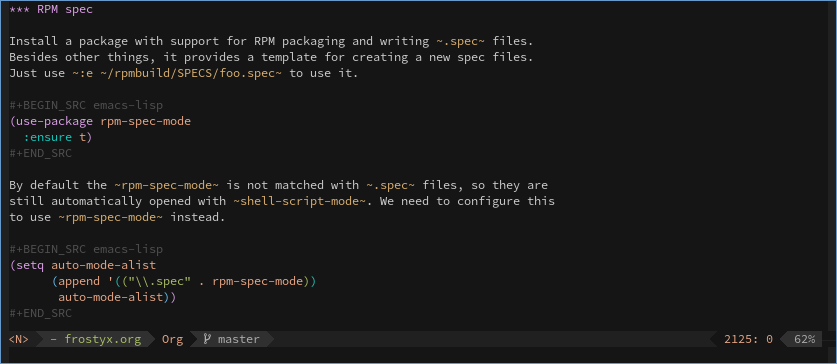Collapse first #+BEGIN_SRC emacs-lisp block
837x364 pixels.
tap(86, 105)
